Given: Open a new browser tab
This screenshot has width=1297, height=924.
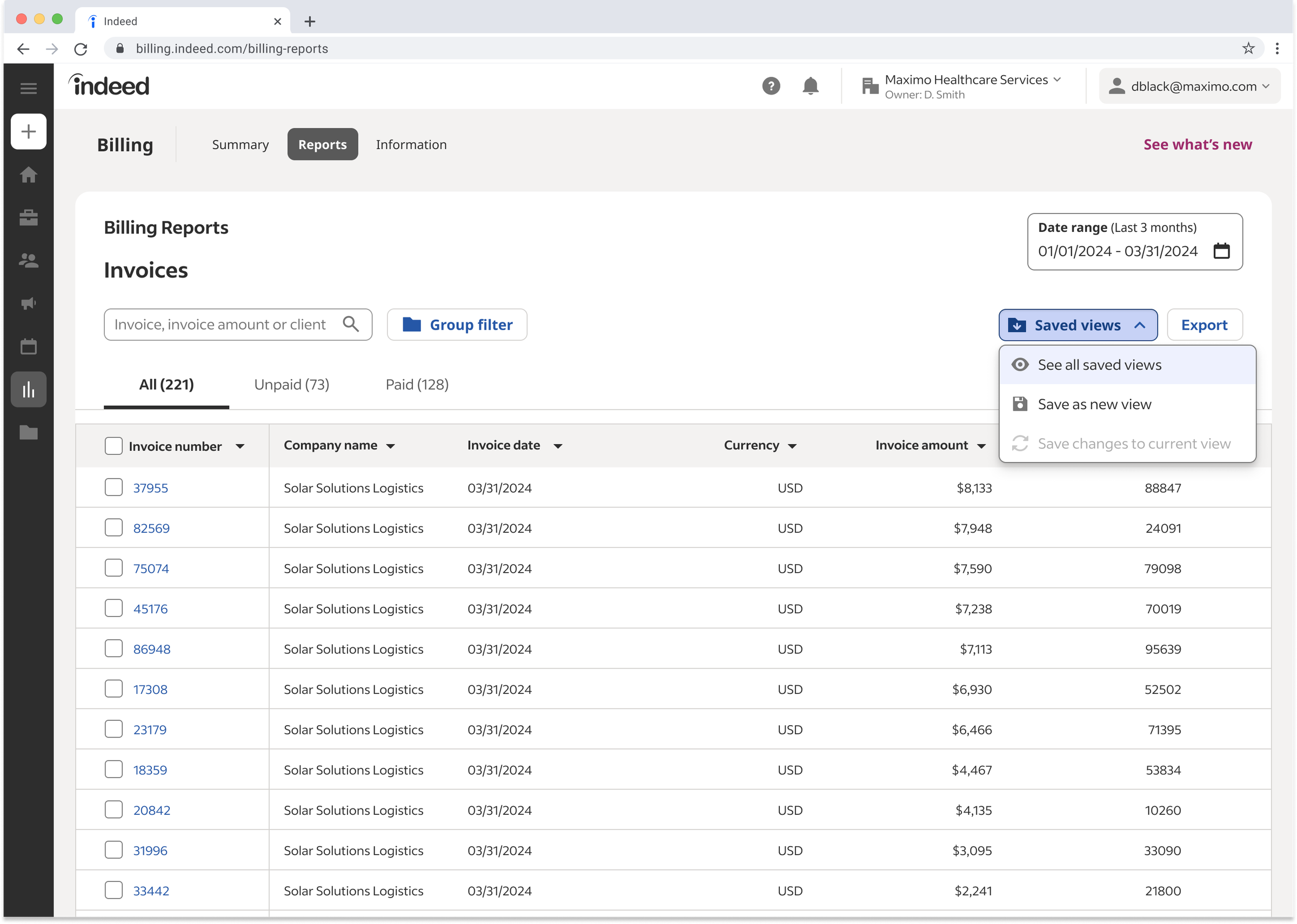Looking at the screenshot, I should [x=310, y=22].
